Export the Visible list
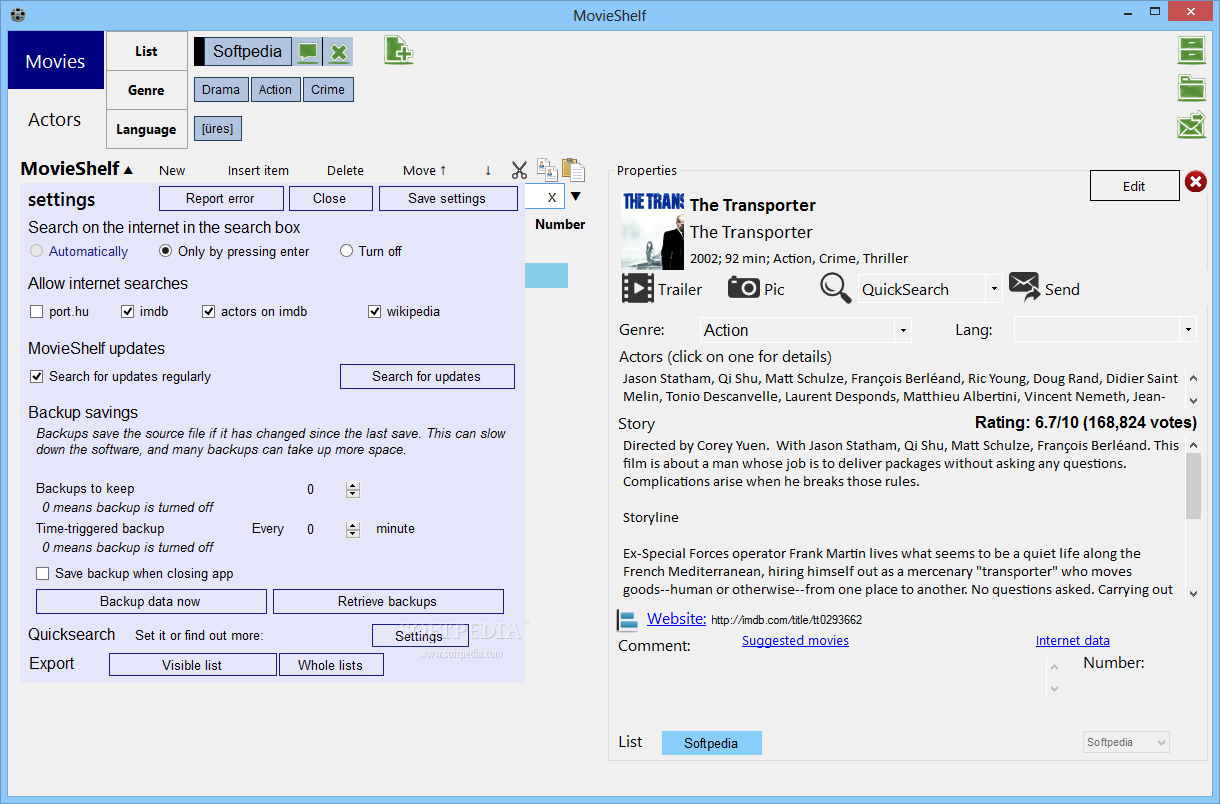 point(192,665)
